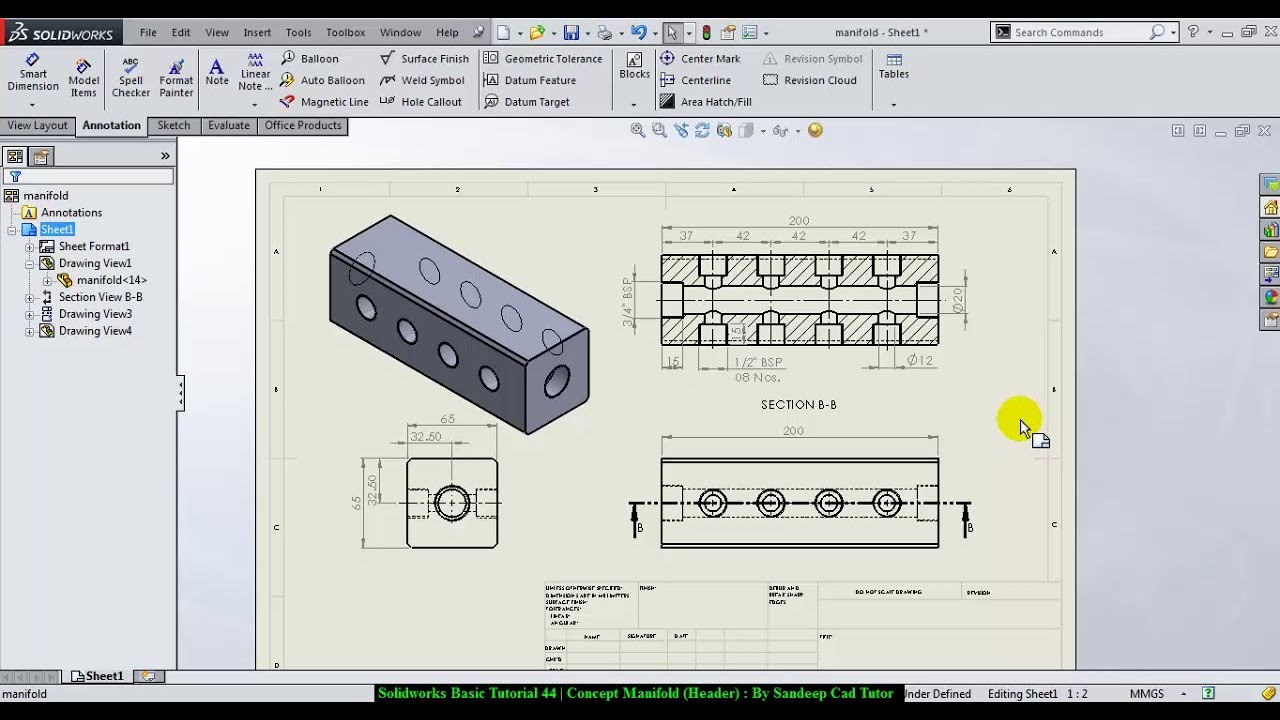The width and height of the screenshot is (1280, 720).
Task: Open the Blocks dropdown arrow
Action: point(633,104)
